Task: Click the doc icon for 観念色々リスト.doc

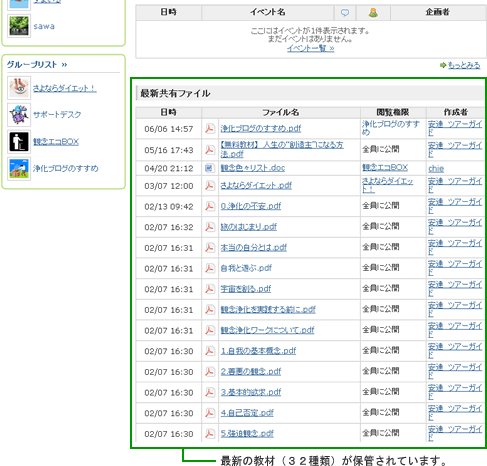Action: pyautogui.click(x=209, y=168)
